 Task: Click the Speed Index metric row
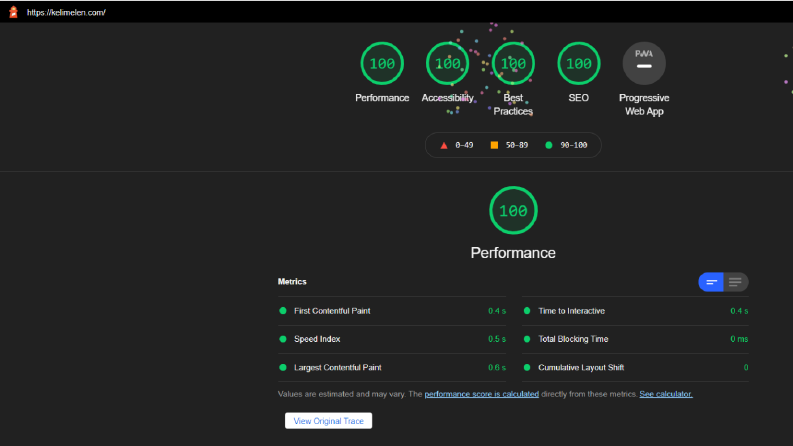[392, 339]
